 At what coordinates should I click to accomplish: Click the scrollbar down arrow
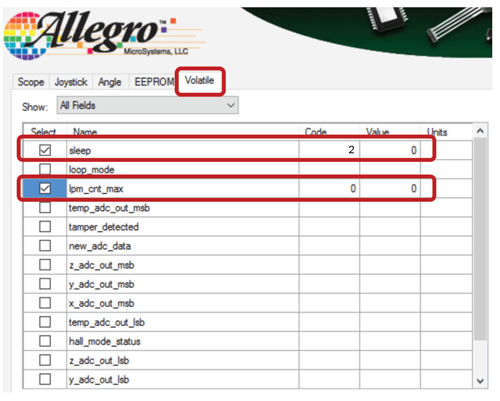point(480,381)
